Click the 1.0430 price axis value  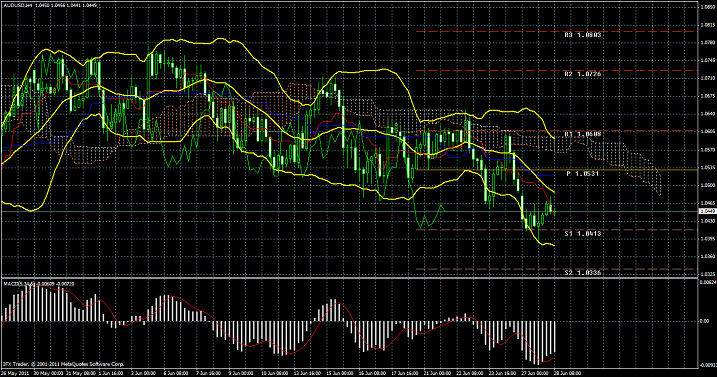point(707,221)
